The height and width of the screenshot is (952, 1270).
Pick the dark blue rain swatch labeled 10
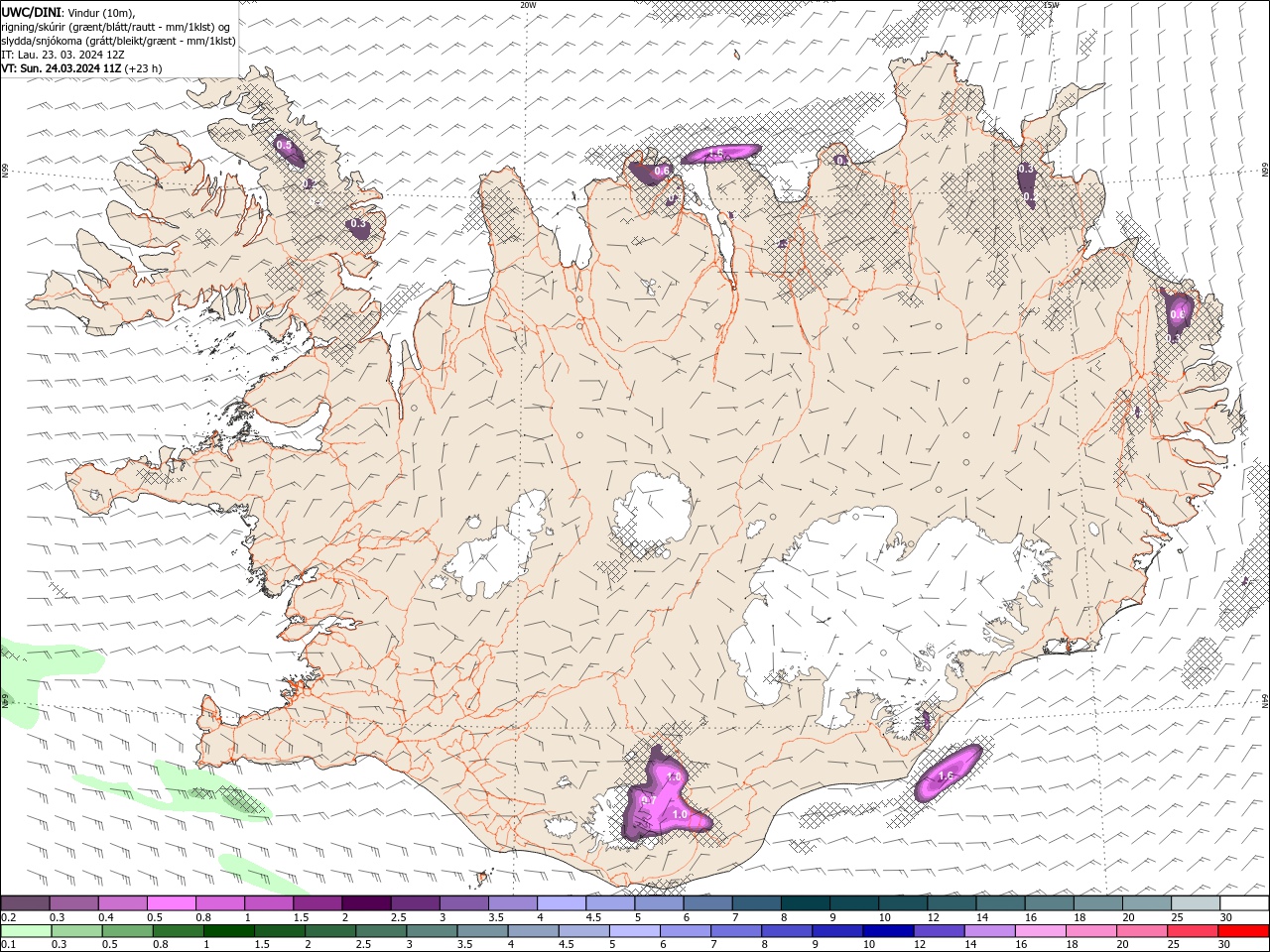[x=888, y=931]
